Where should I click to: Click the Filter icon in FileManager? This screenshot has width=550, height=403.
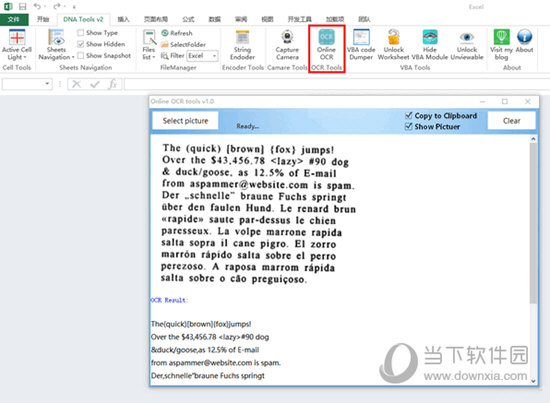point(165,55)
